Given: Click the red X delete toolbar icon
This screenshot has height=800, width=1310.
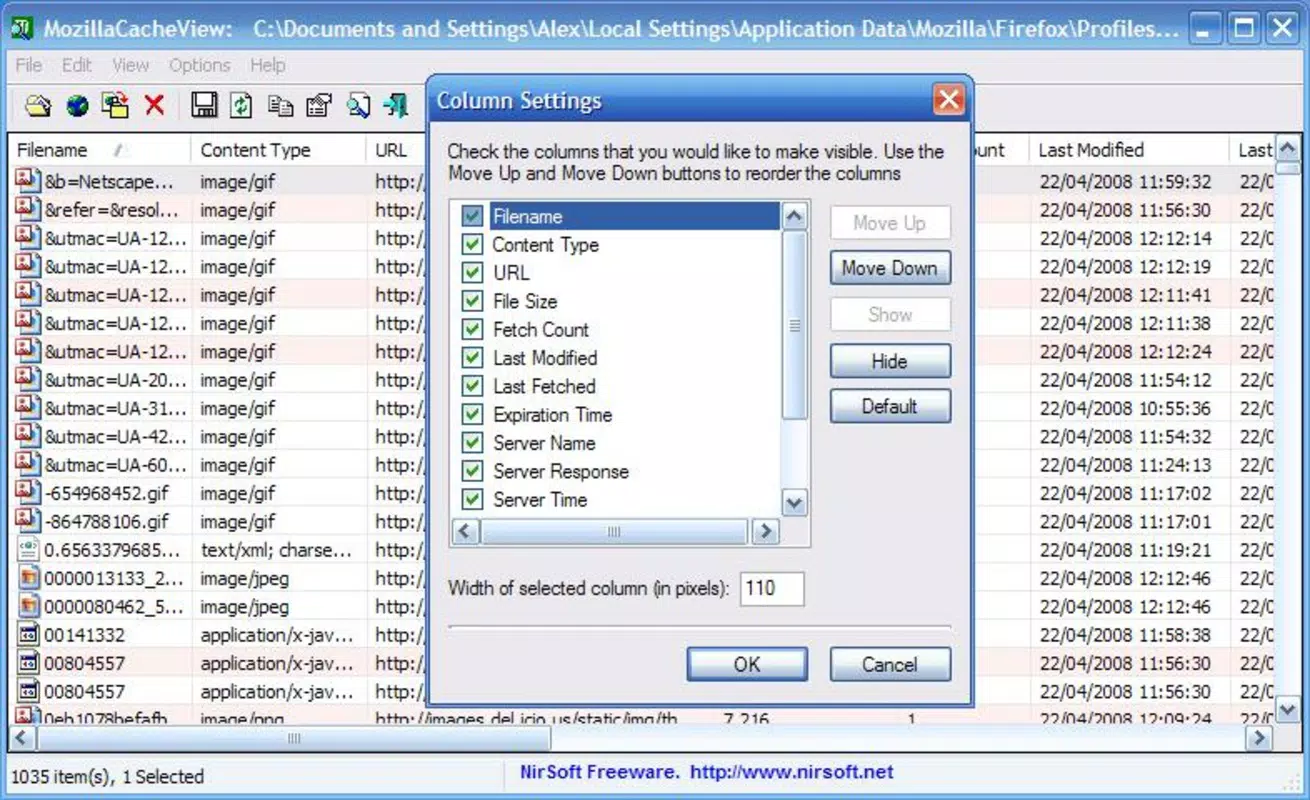Looking at the screenshot, I should [154, 105].
